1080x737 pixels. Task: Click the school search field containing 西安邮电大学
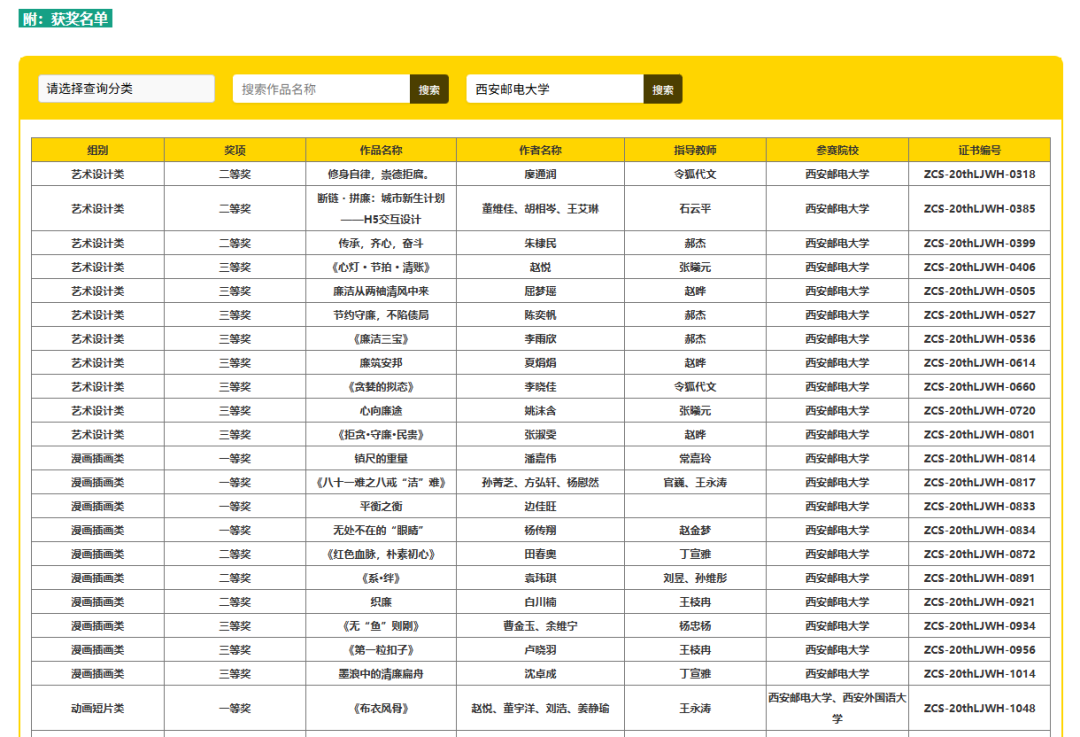pos(554,89)
